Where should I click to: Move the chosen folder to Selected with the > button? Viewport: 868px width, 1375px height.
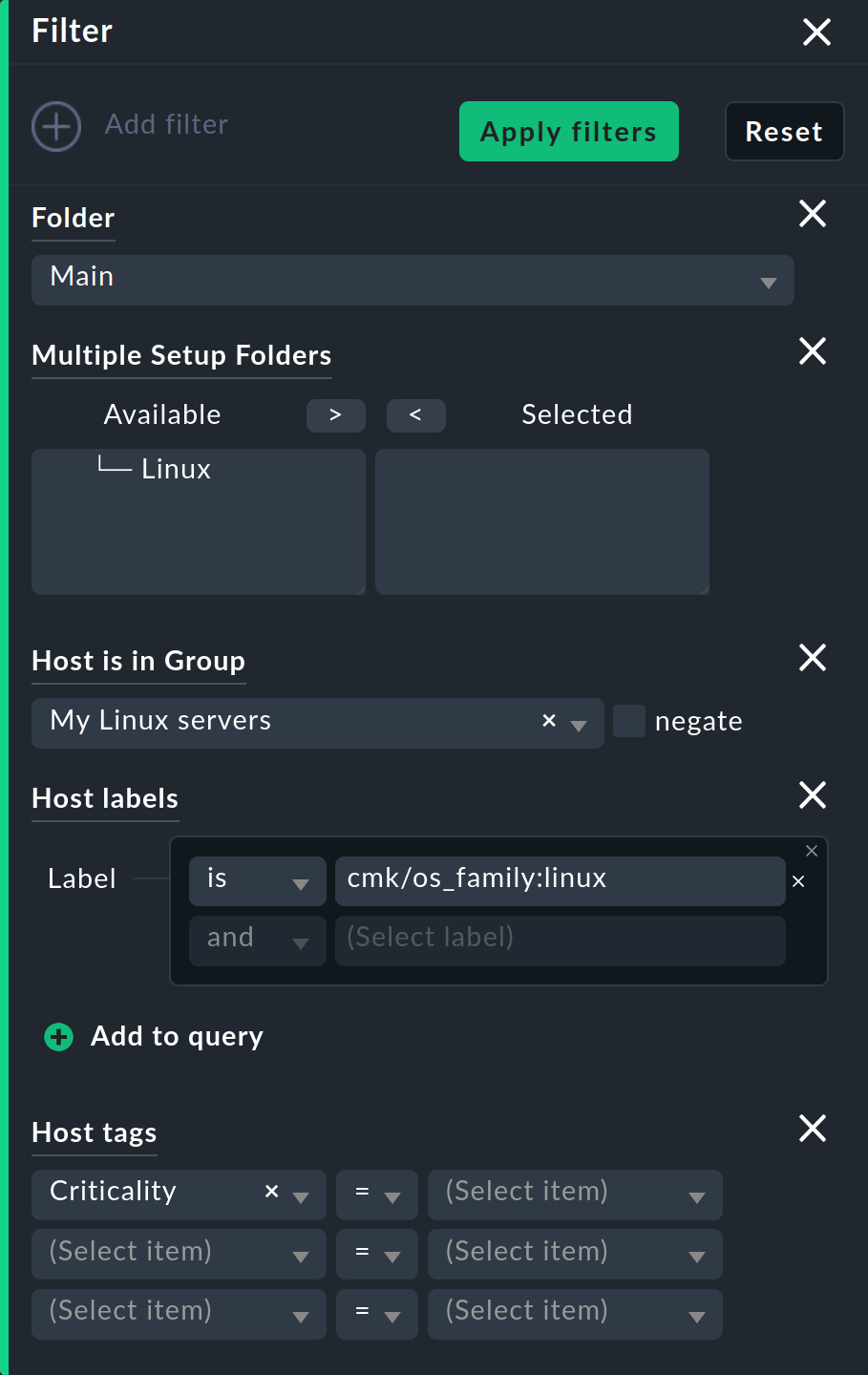[335, 415]
